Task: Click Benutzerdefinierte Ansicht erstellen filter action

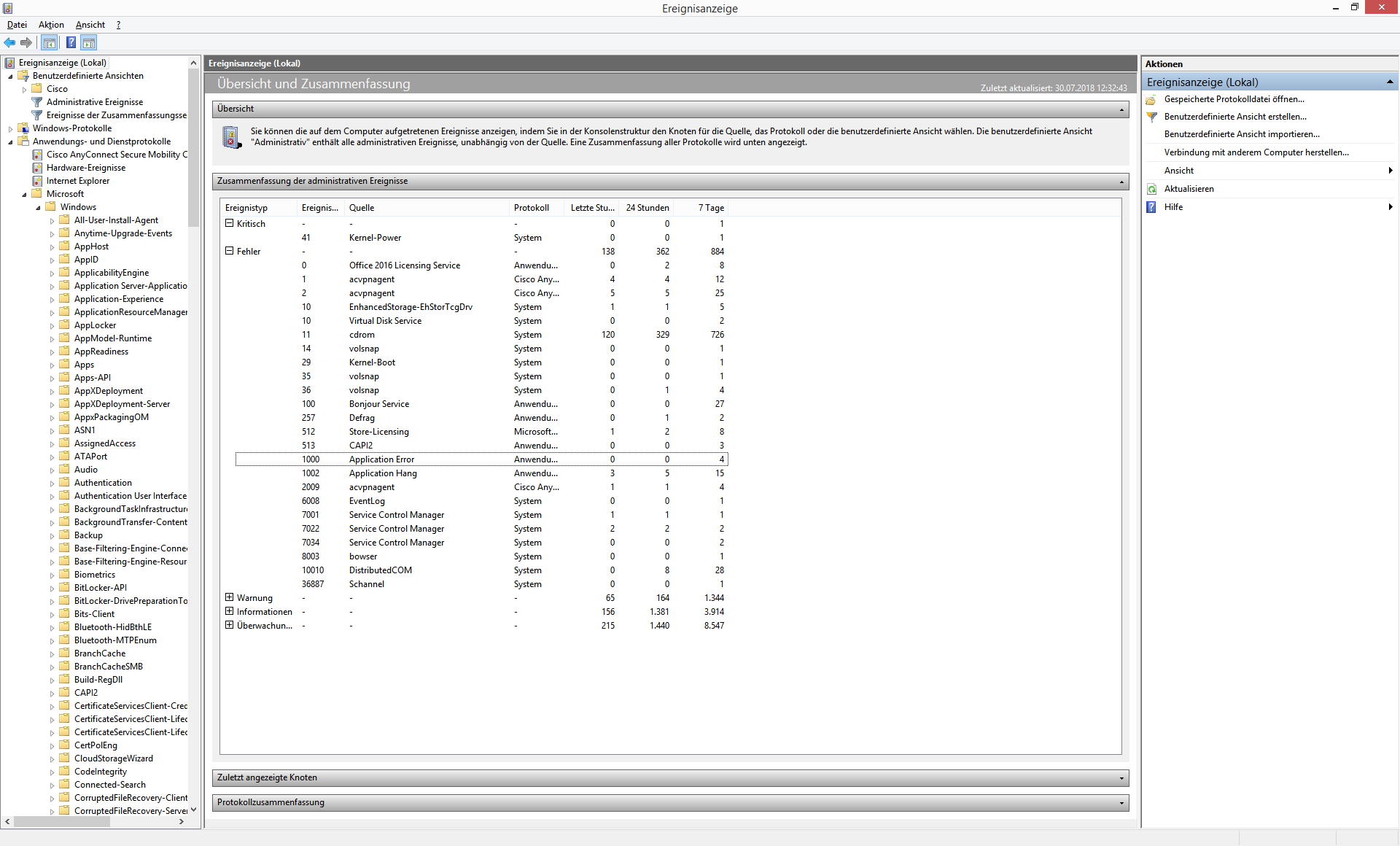Action: pyautogui.click(x=1234, y=117)
